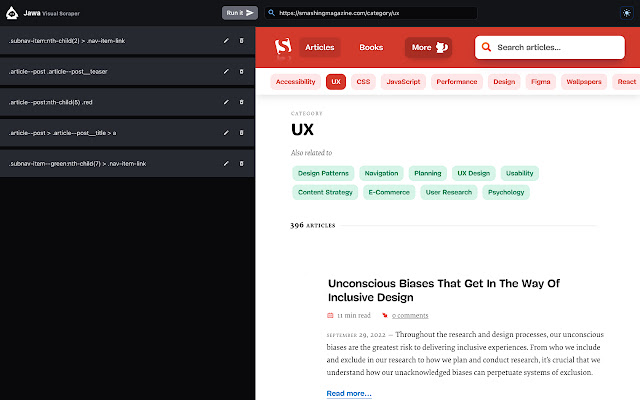Screen dimensions: 640x400
Task: Select the JavaScript category tag
Action: click(403, 82)
